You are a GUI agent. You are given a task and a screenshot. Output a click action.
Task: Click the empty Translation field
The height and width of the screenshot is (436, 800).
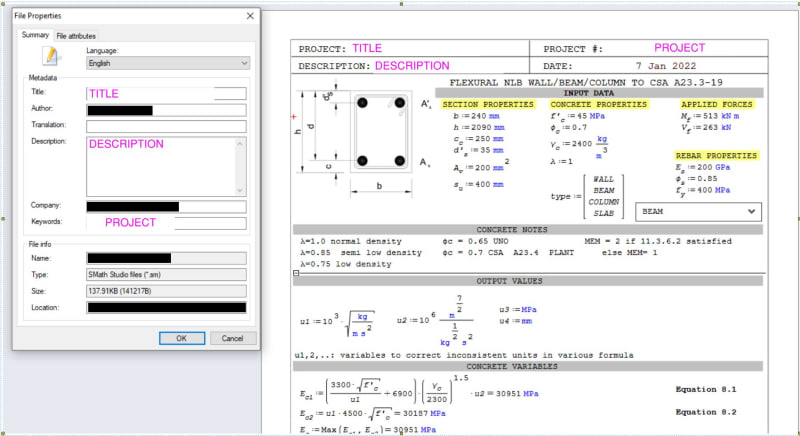[166, 126]
